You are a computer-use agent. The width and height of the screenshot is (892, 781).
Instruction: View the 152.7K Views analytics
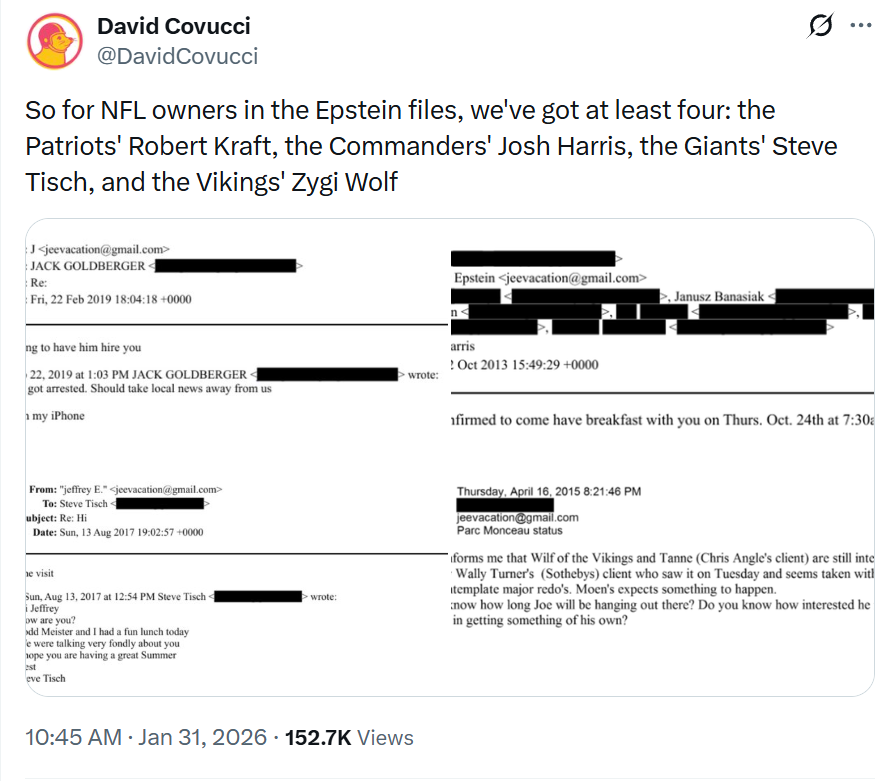[x=349, y=737]
